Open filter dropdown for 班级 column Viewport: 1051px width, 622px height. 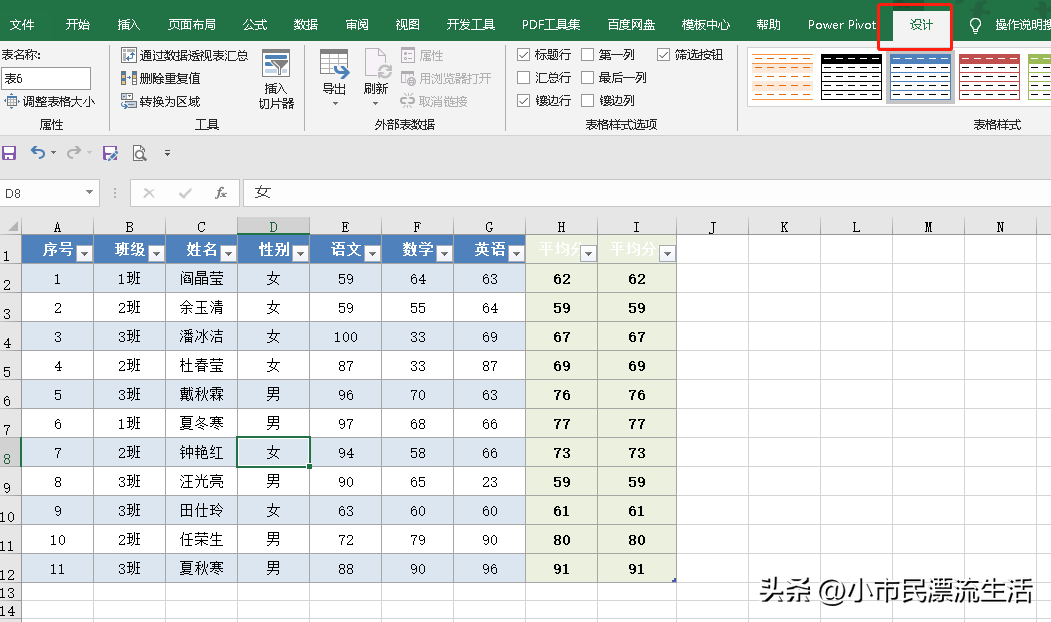coord(156,253)
